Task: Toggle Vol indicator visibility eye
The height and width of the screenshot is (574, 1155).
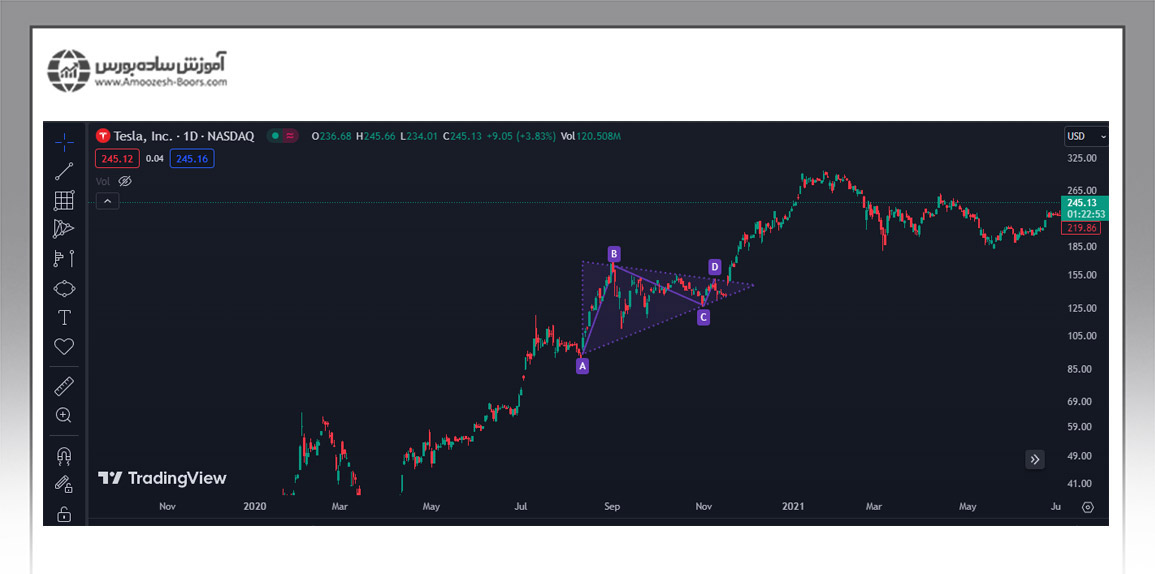Action: [125, 181]
